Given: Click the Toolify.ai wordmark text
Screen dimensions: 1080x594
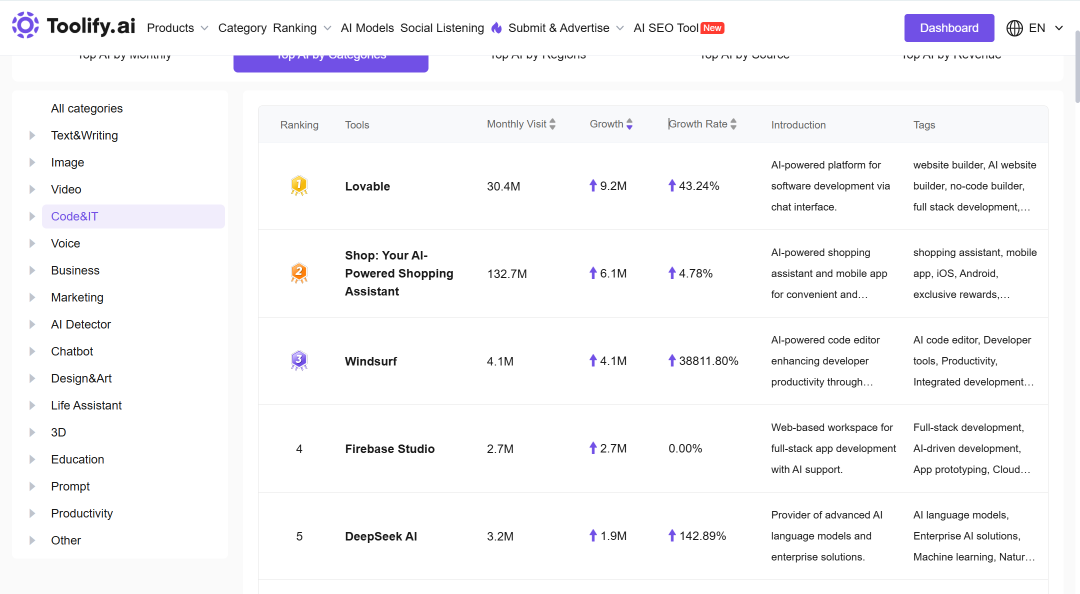Looking at the screenshot, I should (x=91, y=26).
